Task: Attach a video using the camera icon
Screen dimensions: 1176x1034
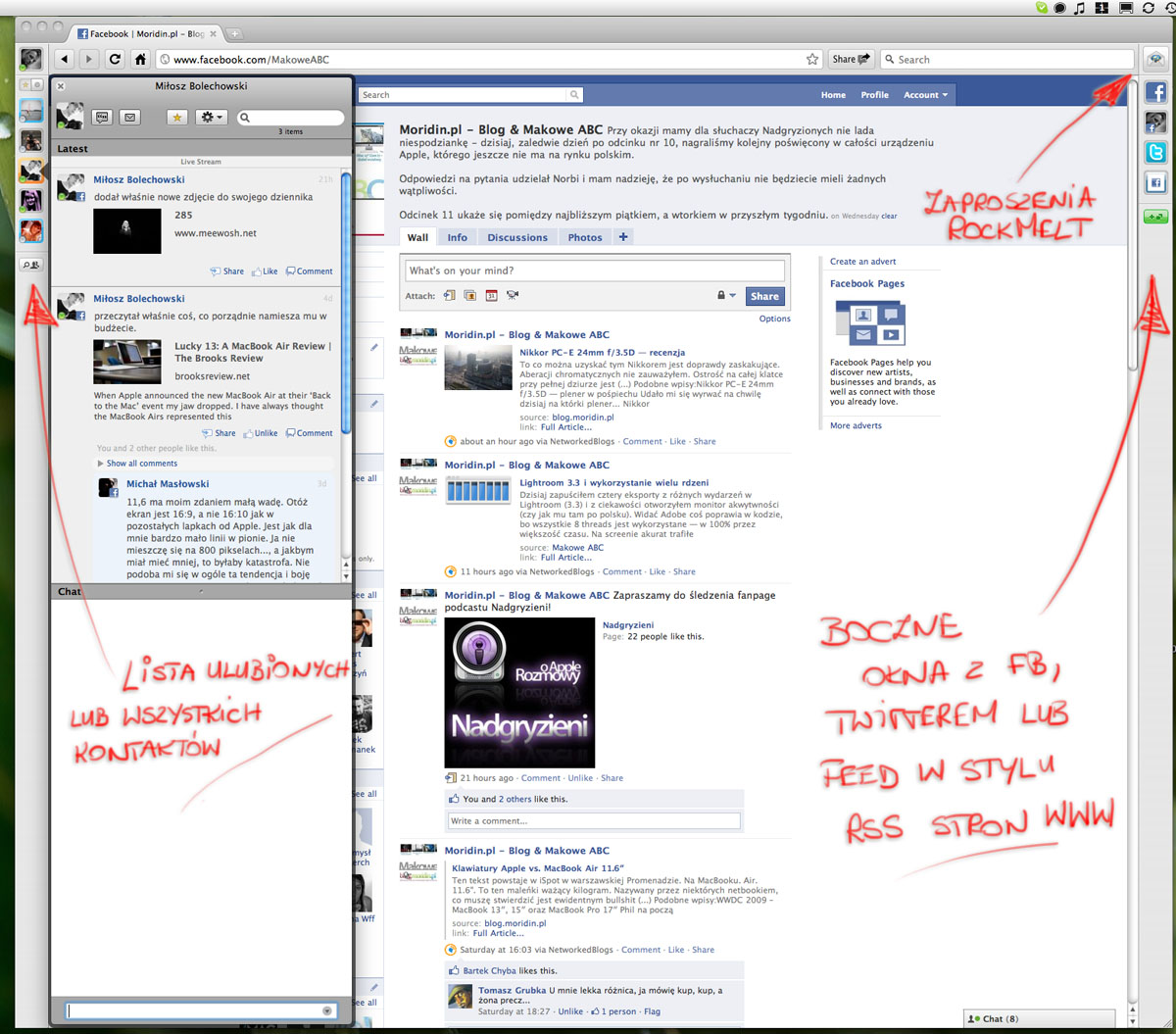Action: [513, 296]
